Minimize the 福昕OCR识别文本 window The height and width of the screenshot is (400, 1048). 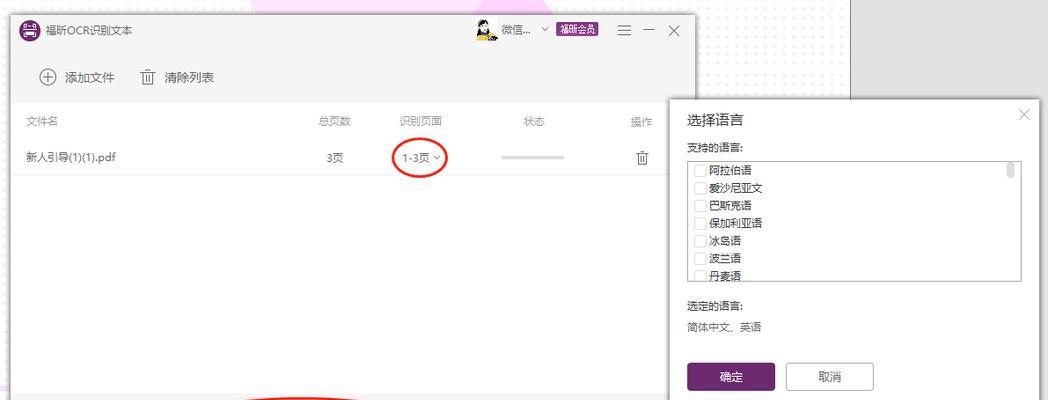click(649, 31)
